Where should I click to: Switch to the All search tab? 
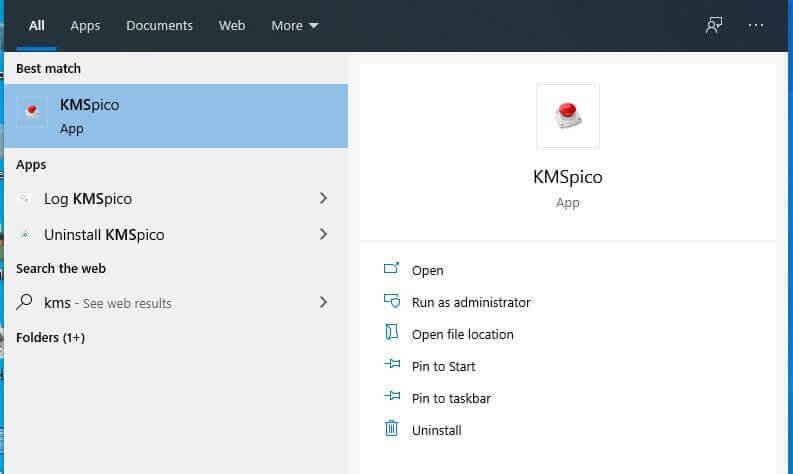[x=36, y=25]
